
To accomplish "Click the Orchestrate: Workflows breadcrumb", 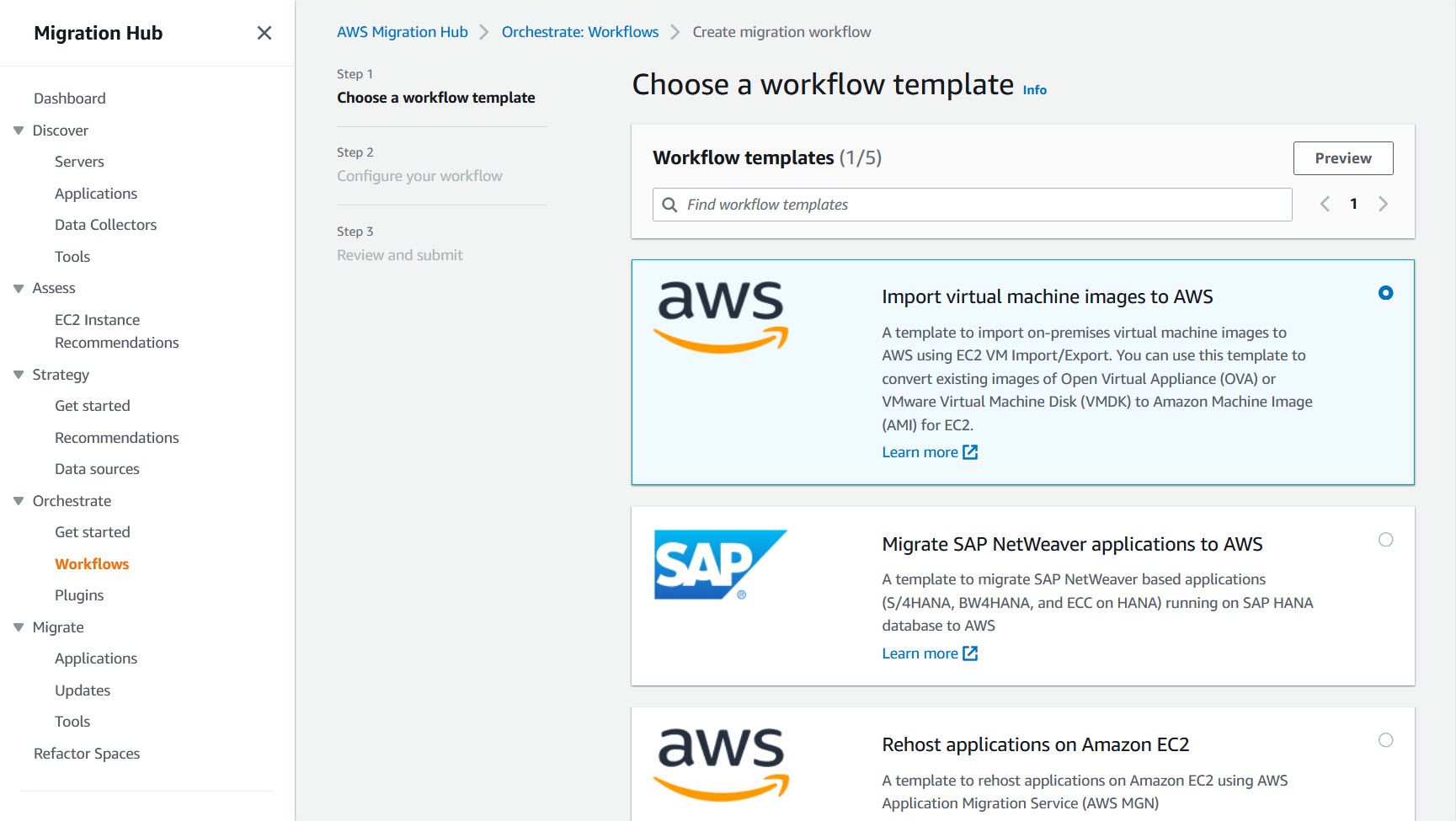I will pos(580,32).
